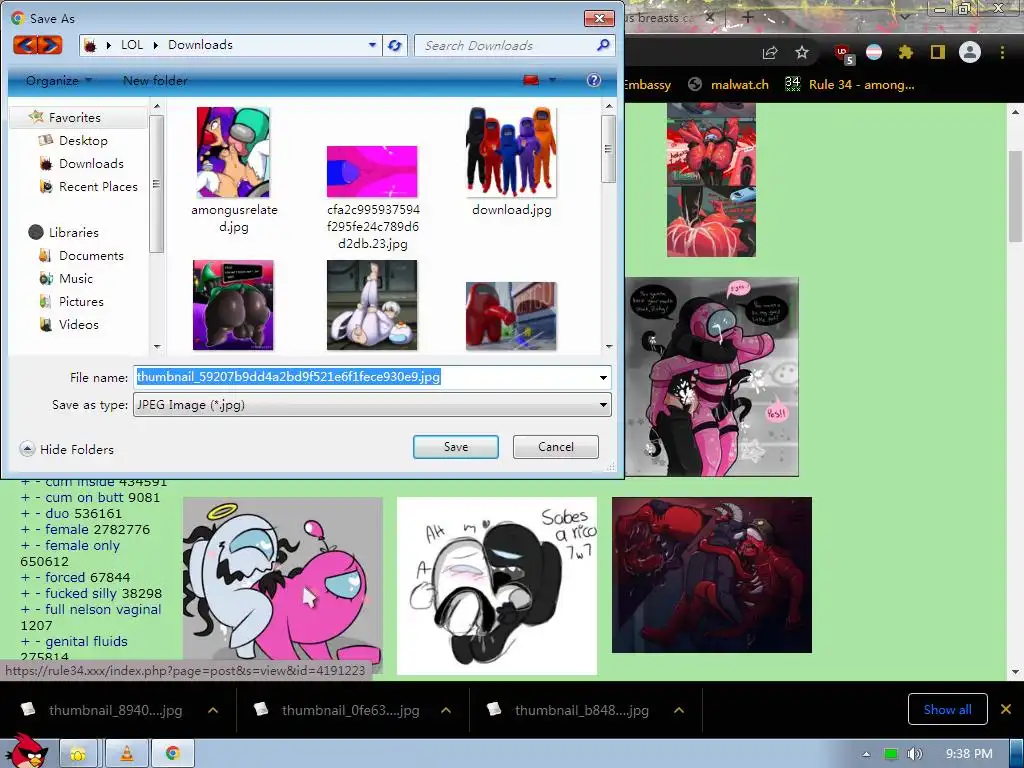
Task: Click the 'female only' tag link
Action: pos(82,545)
